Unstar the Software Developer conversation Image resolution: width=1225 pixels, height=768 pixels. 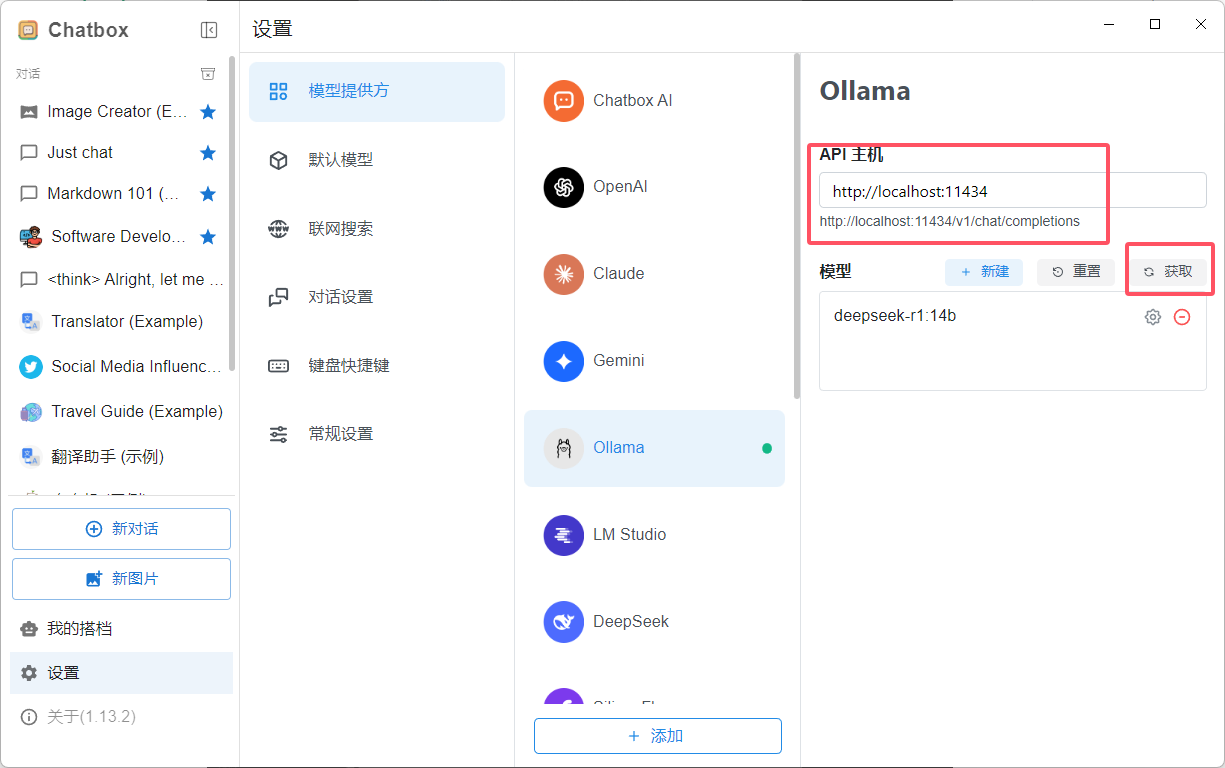click(x=208, y=237)
